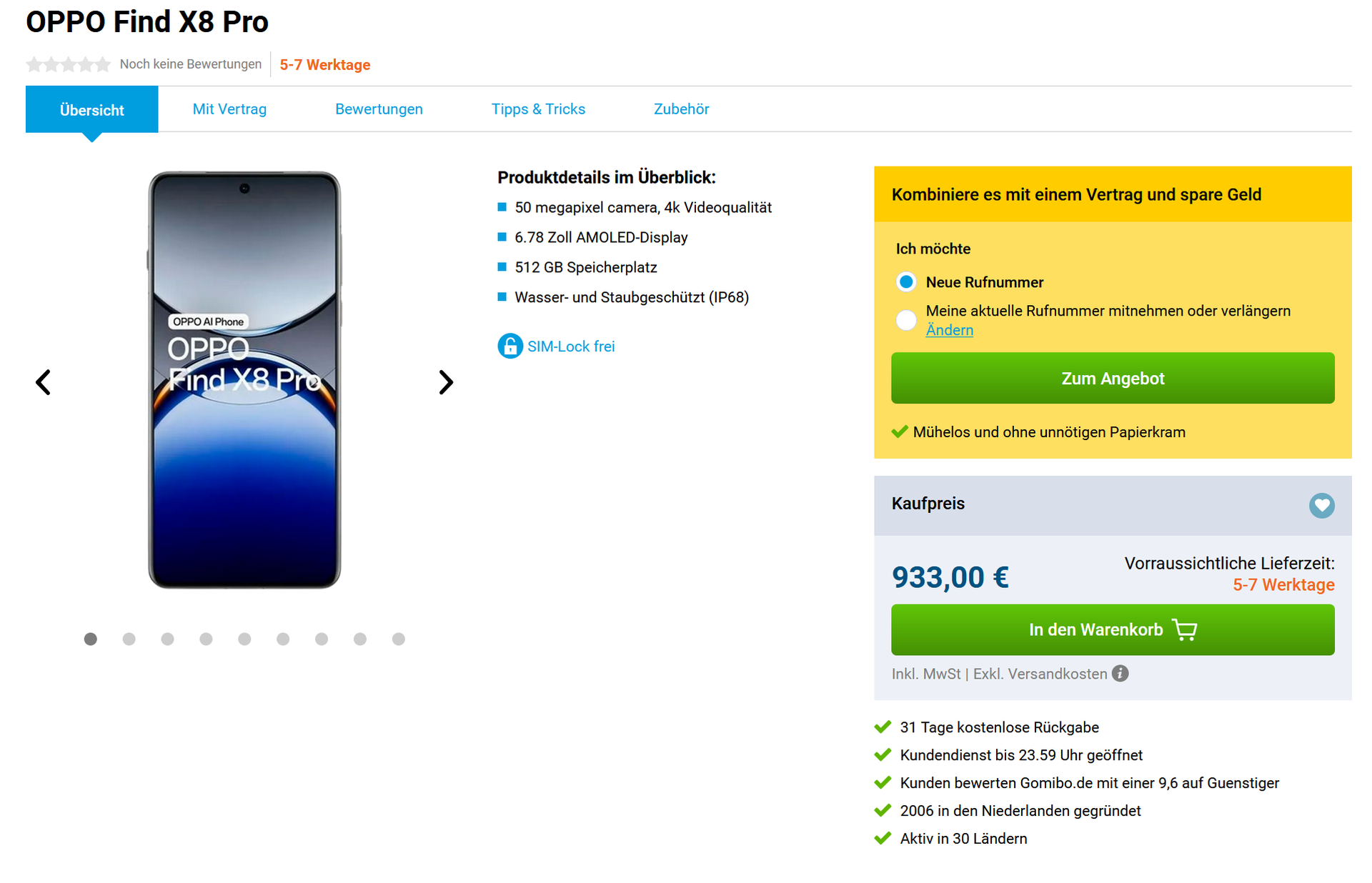
Task: Jump to last image carousel dot
Action: tap(399, 639)
